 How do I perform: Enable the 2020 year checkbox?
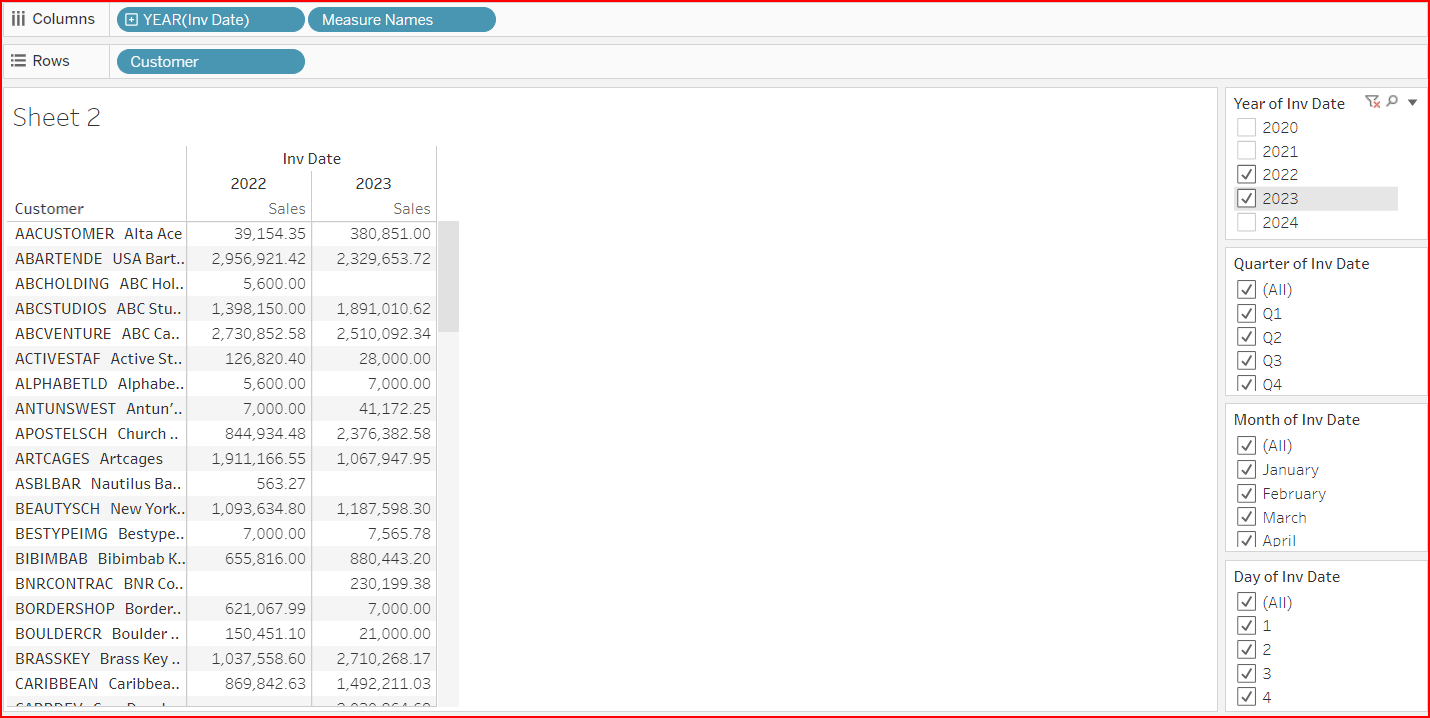(x=1246, y=128)
